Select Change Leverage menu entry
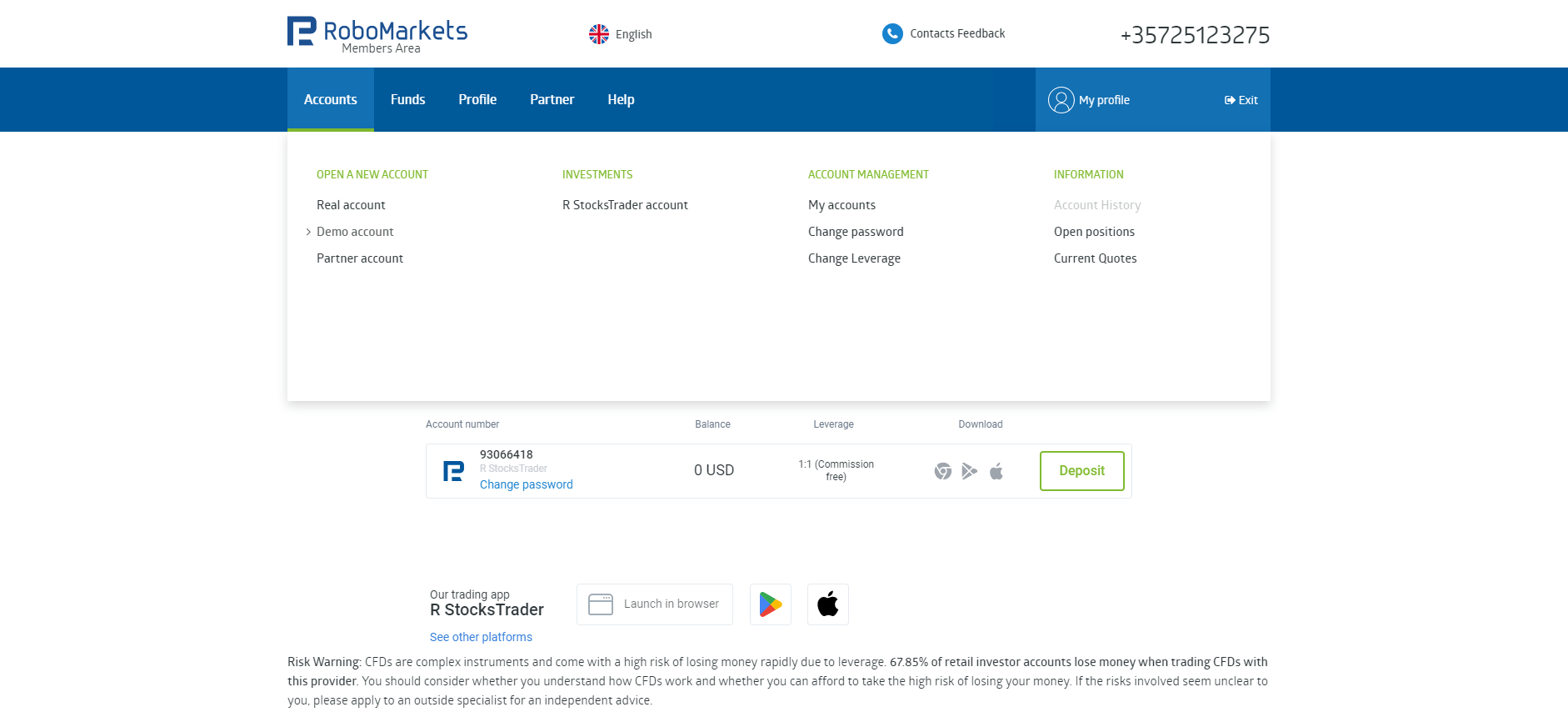This screenshot has height=727, width=1568. [854, 258]
